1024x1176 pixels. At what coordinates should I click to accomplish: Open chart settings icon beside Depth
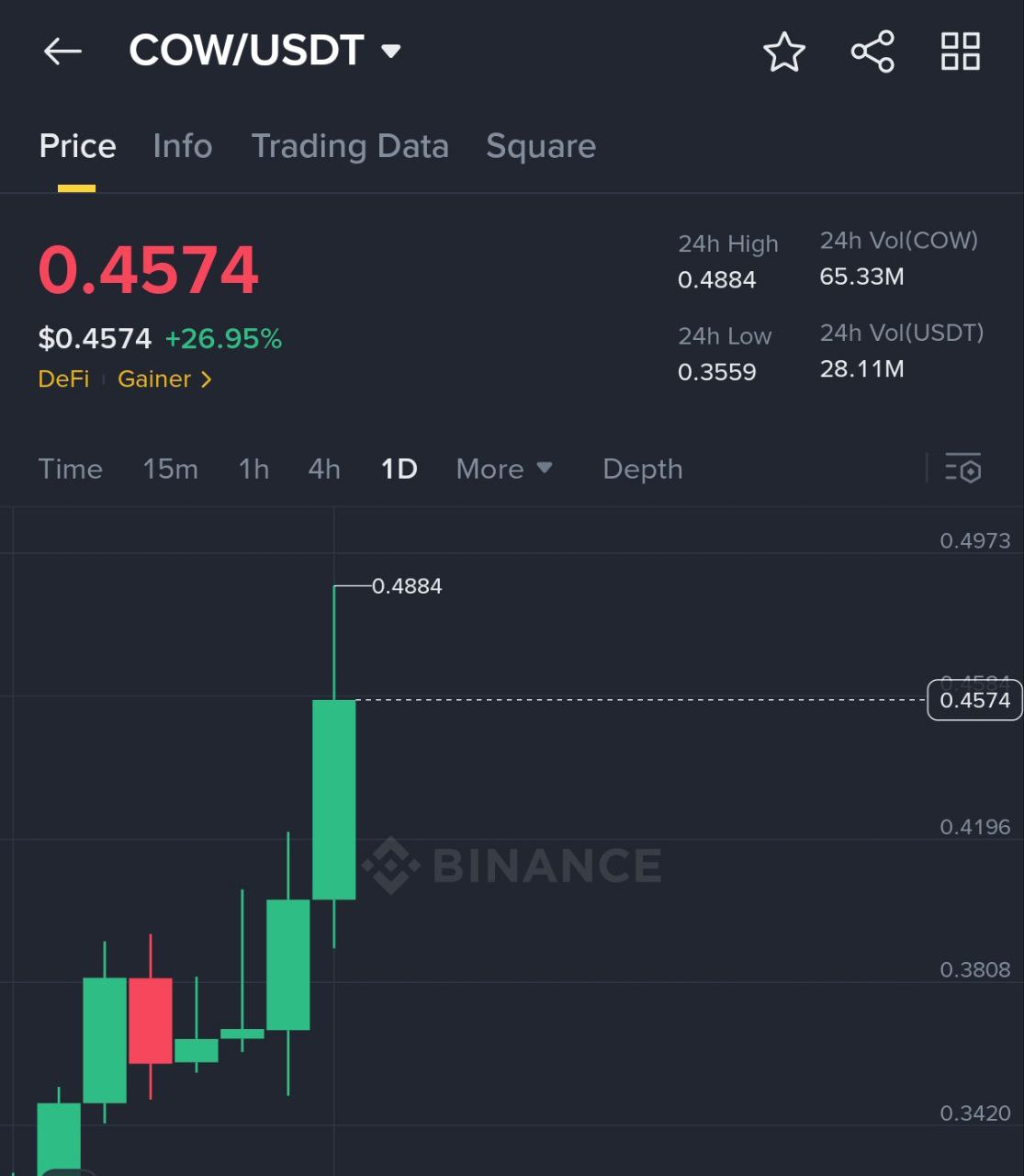pyautogui.click(x=963, y=469)
